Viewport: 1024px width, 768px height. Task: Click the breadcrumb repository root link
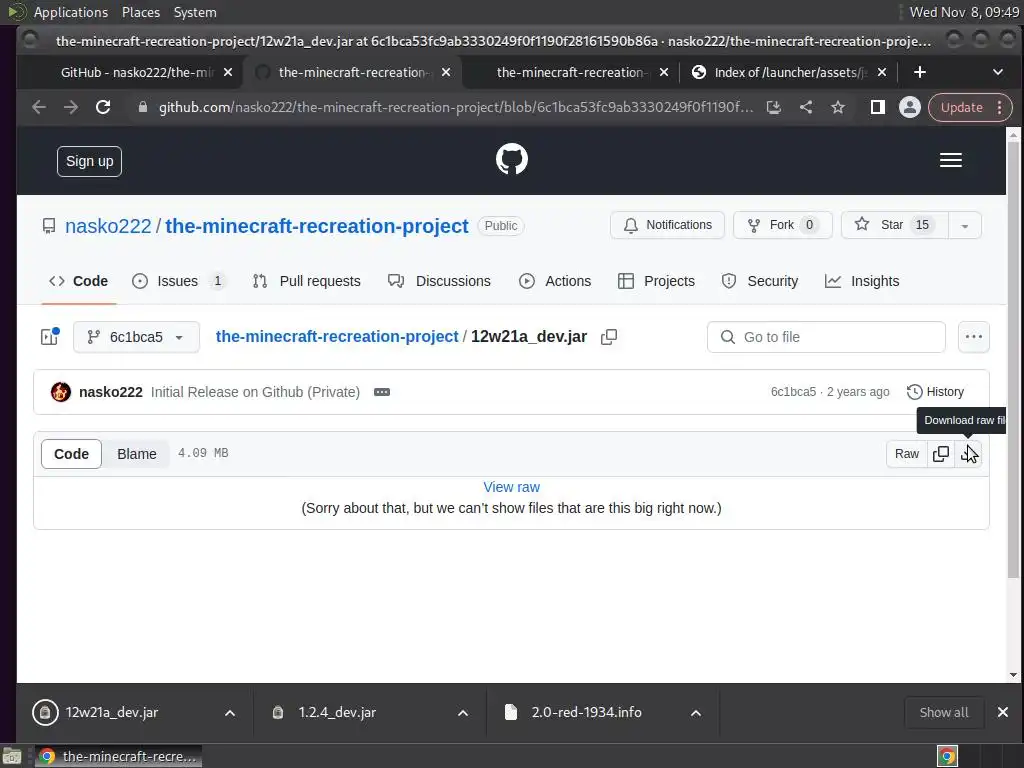(x=337, y=336)
